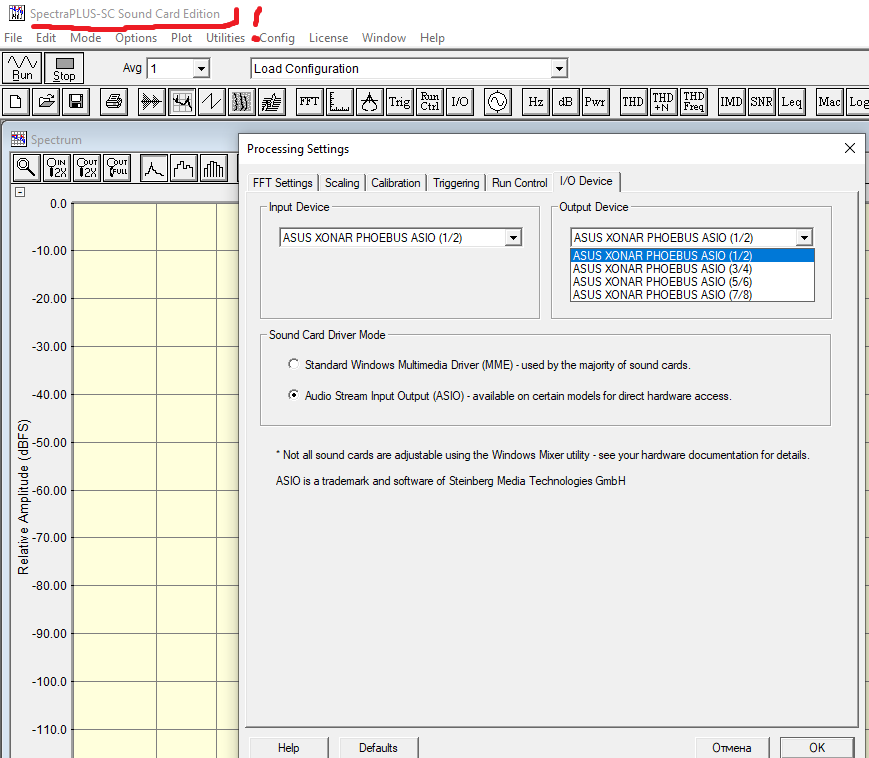This screenshot has height=758, width=869.
Task: Open scaling settings axis icon
Action: [339, 101]
